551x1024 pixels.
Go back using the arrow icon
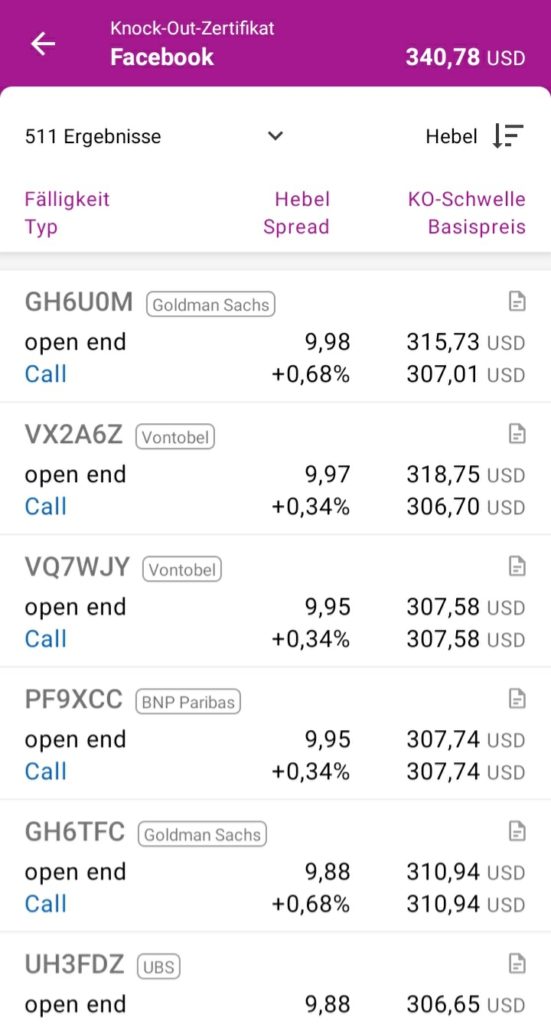point(43,44)
